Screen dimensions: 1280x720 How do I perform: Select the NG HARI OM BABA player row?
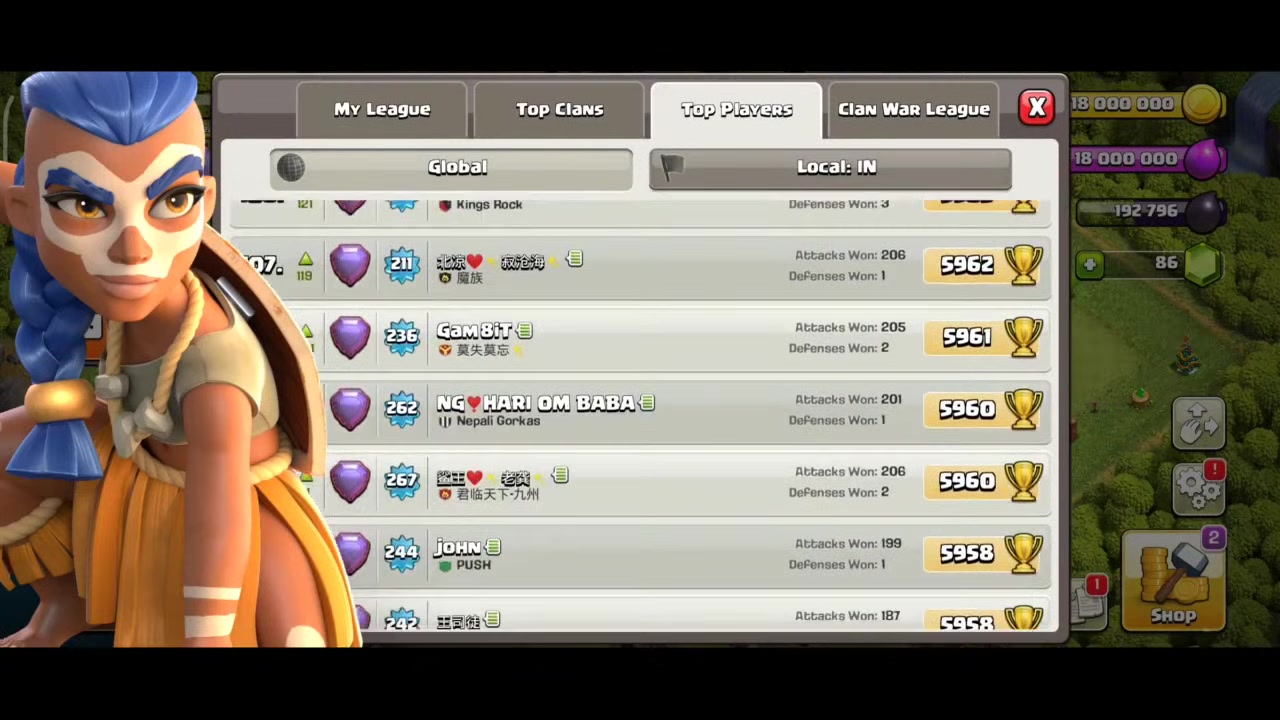tap(688, 409)
